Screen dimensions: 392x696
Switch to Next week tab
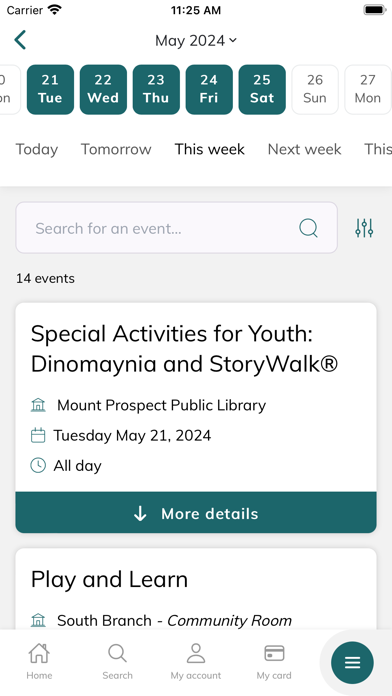pos(305,149)
